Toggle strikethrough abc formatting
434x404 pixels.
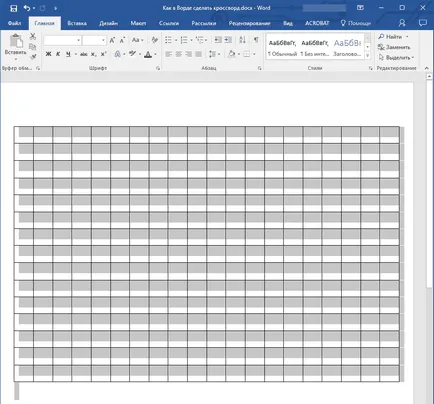click(84, 54)
